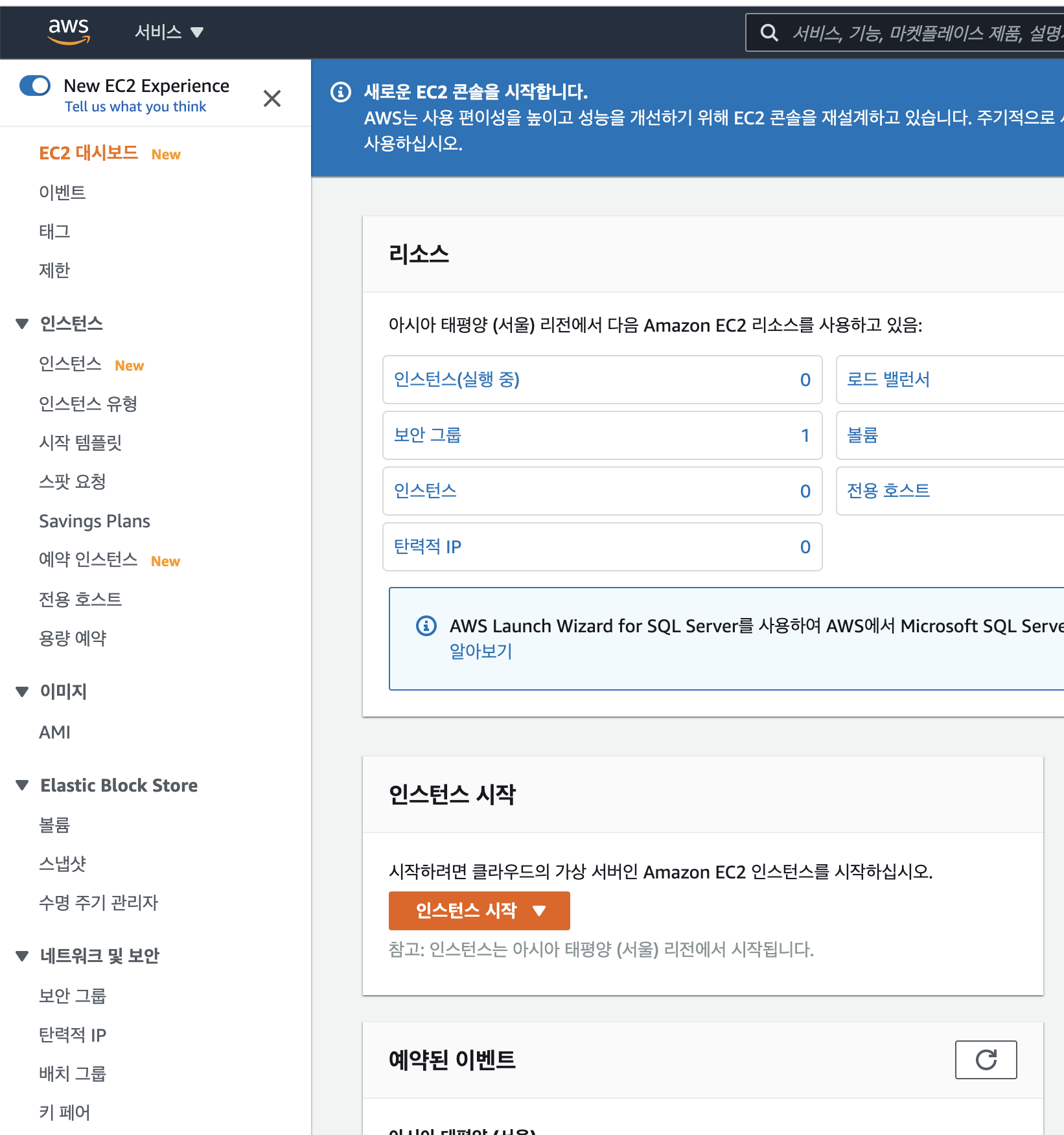Collapse the Elastic Block Store section
The height and width of the screenshot is (1135, 1064).
pos(22,785)
